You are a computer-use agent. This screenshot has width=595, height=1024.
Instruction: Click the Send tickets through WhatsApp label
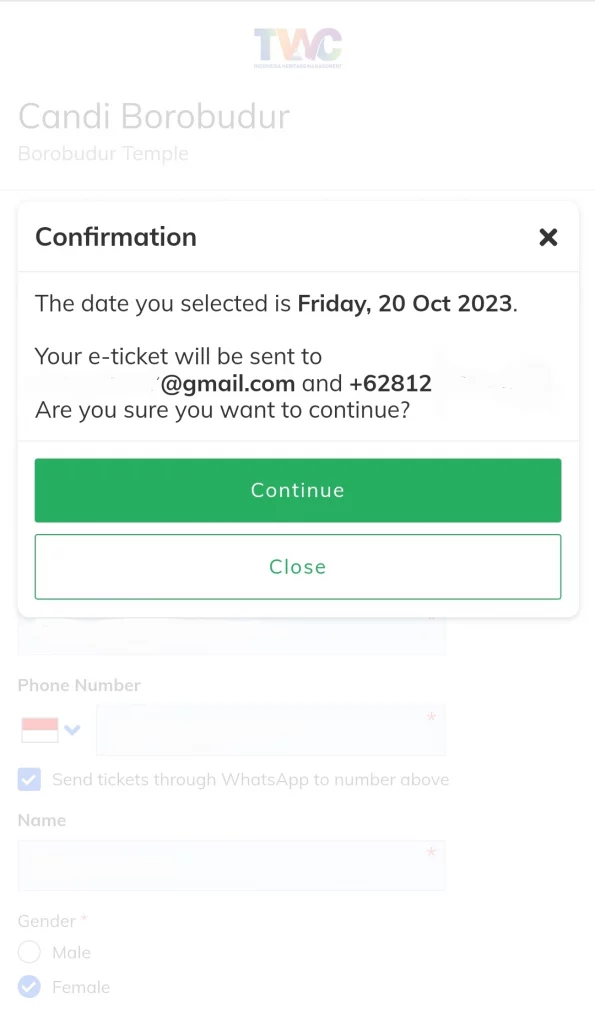pos(251,779)
